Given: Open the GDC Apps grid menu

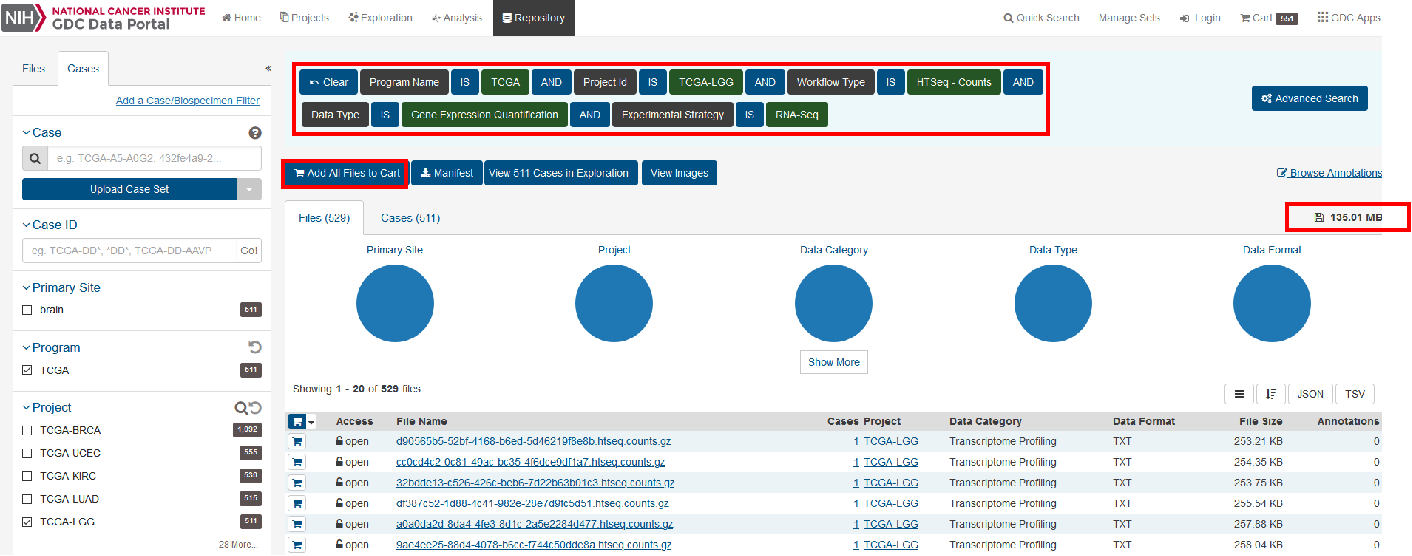Looking at the screenshot, I should [x=1349, y=18].
